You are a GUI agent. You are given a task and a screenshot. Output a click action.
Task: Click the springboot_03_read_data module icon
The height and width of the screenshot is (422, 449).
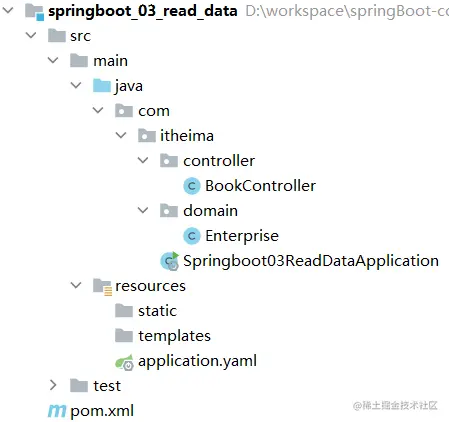pos(35,12)
